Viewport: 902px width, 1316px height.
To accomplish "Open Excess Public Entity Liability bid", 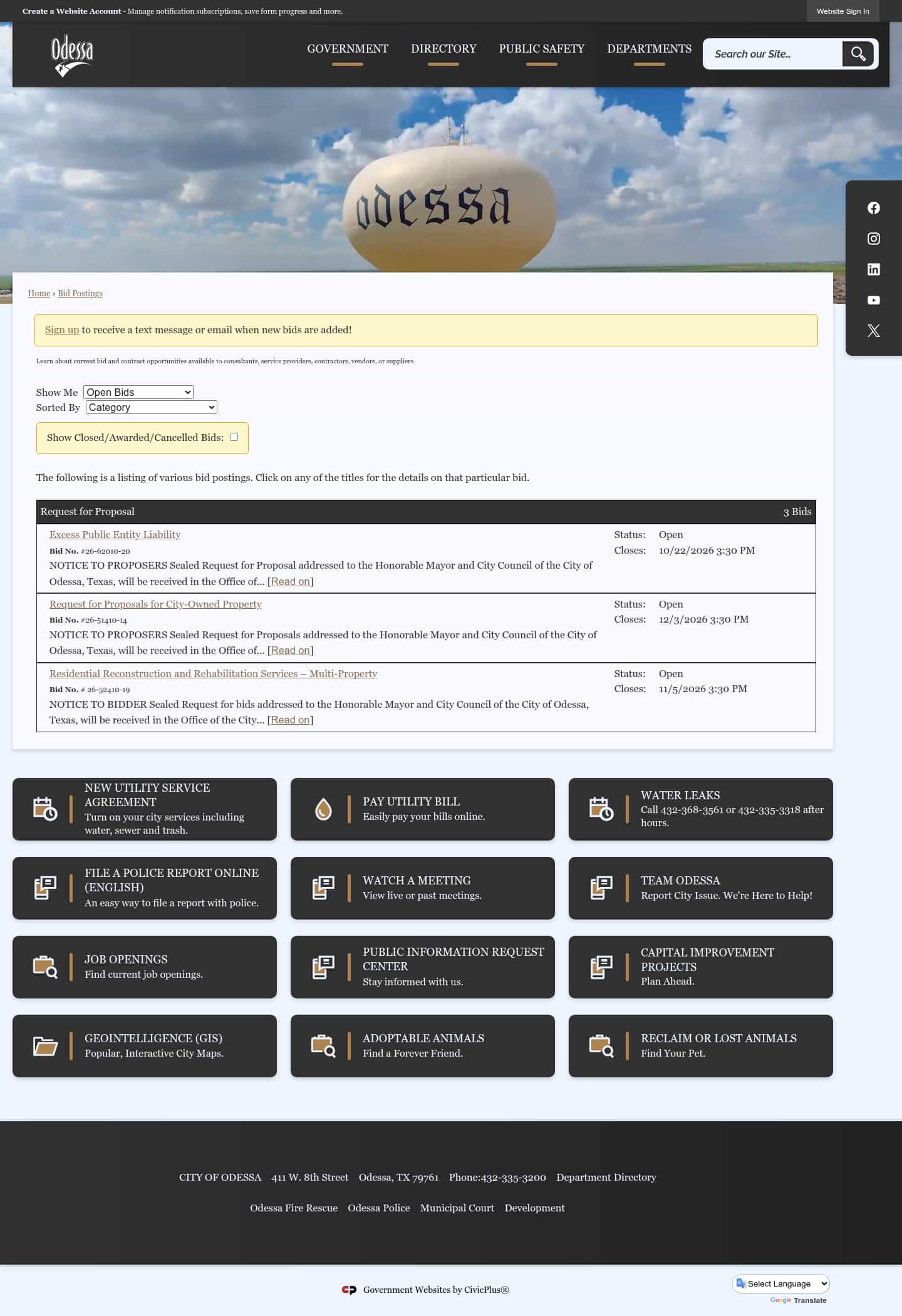I will pos(115,534).
